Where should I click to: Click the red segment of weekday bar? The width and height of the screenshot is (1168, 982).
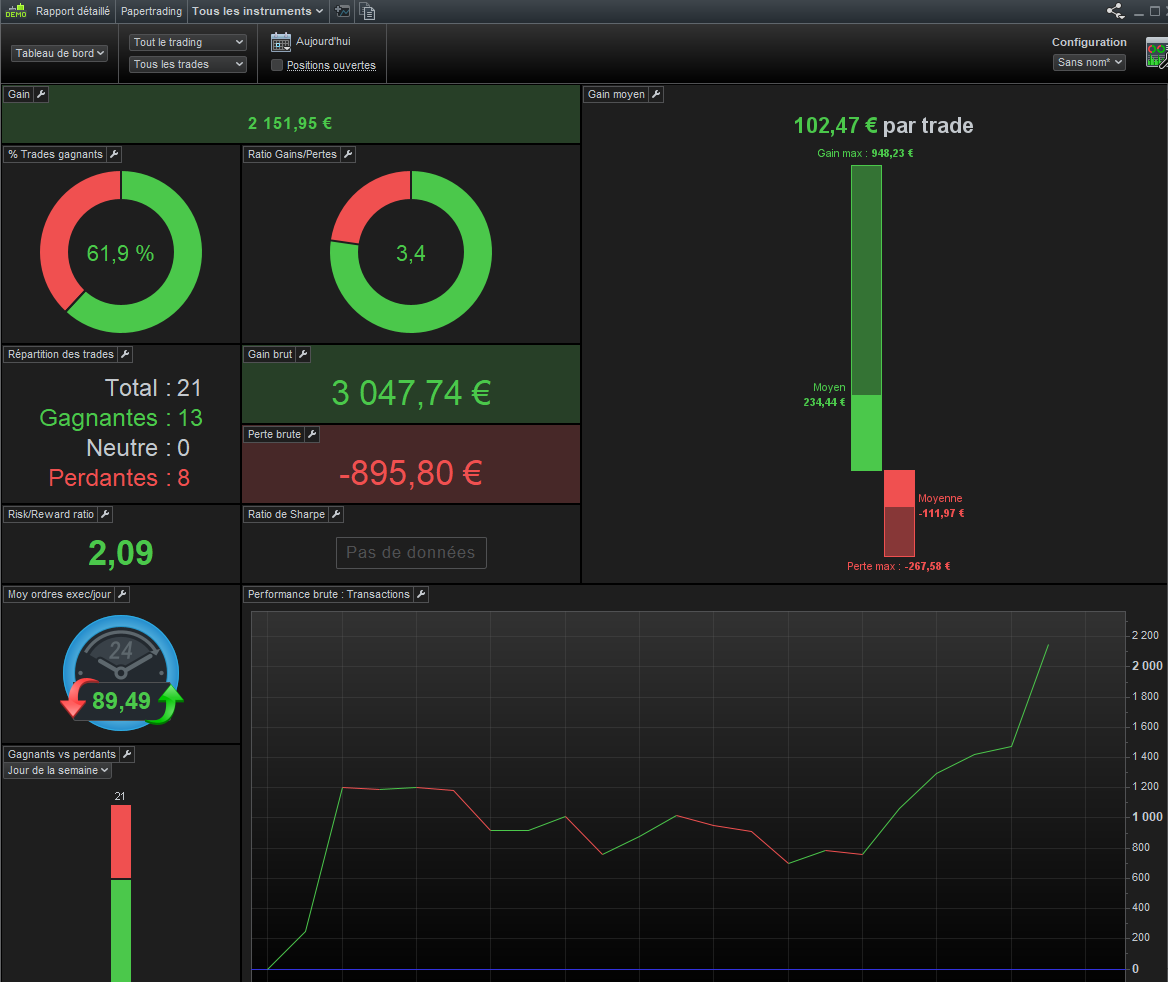[x=121, y=842]
